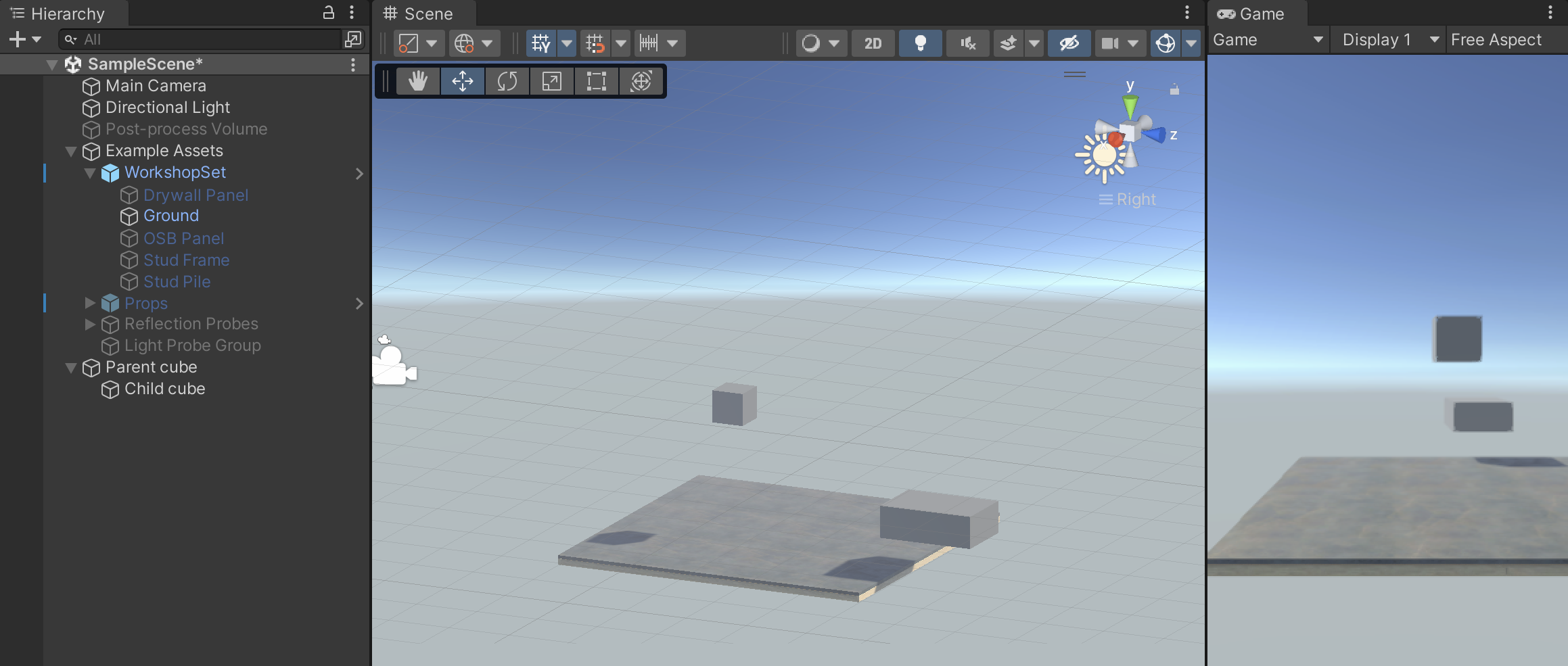Image resolution: width=1568 pixels, height=666 pixels.
Task: Open the Game panel three-dot menu
Action: [1550, 12]
